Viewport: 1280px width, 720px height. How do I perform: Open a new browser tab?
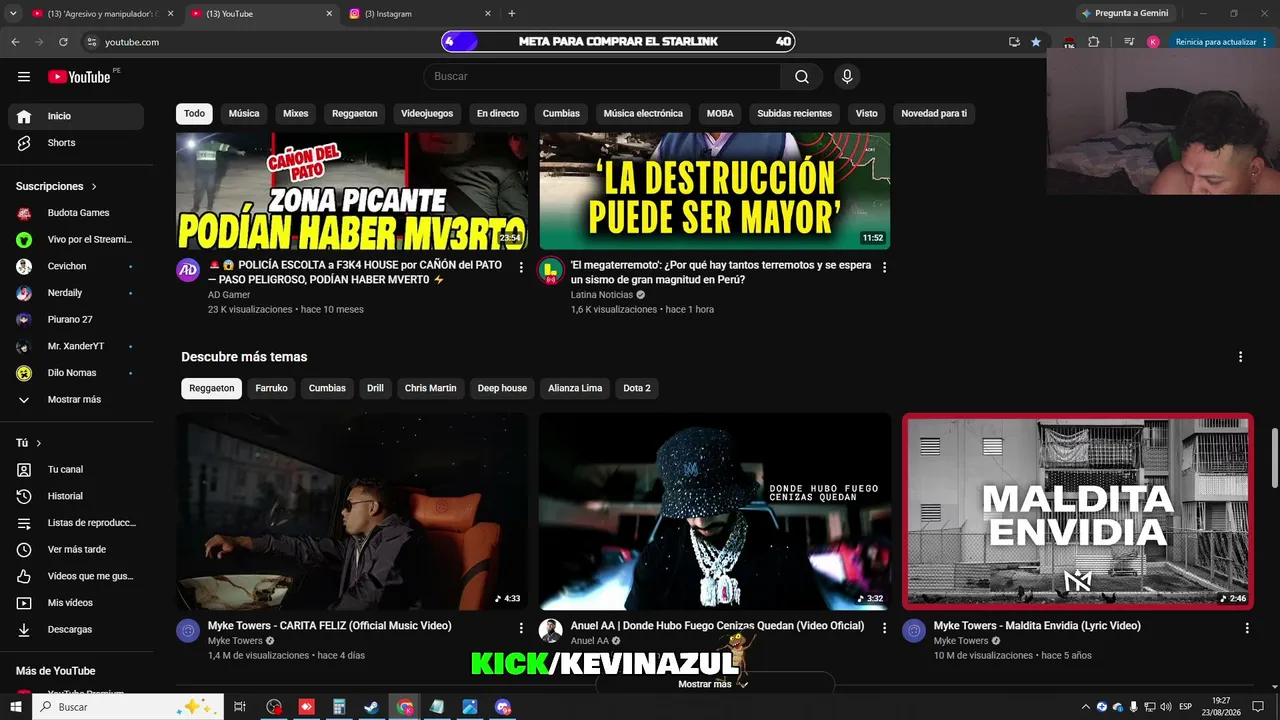pos(512,14)
